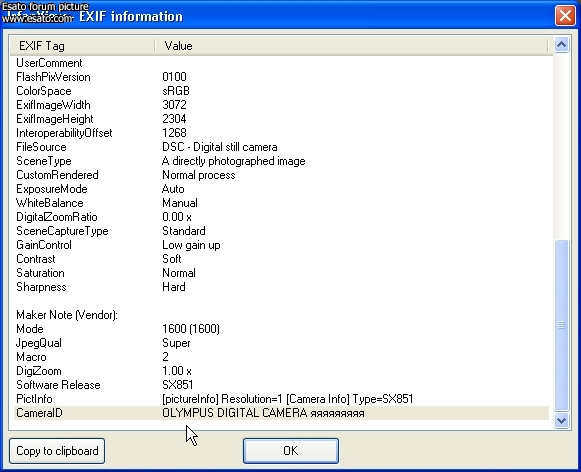Click the [pictureInfo] Resolution=1 value
581x472 pixels.
click(288, 399)
